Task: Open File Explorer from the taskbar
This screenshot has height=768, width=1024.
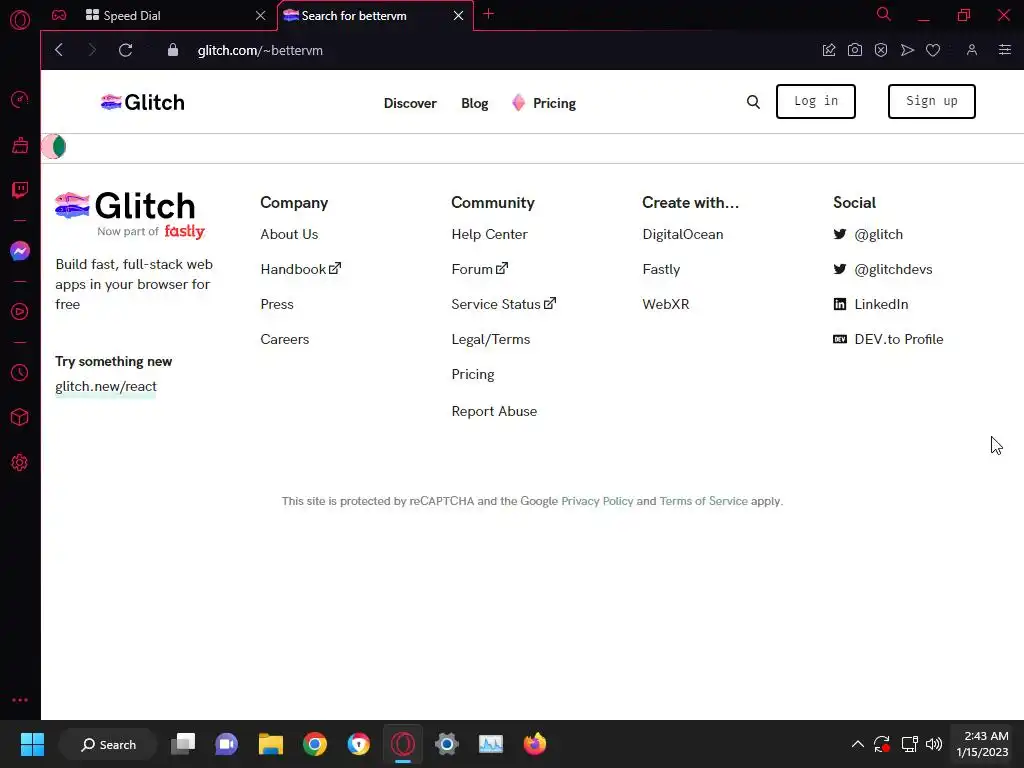Action: (x=270, y=744)
